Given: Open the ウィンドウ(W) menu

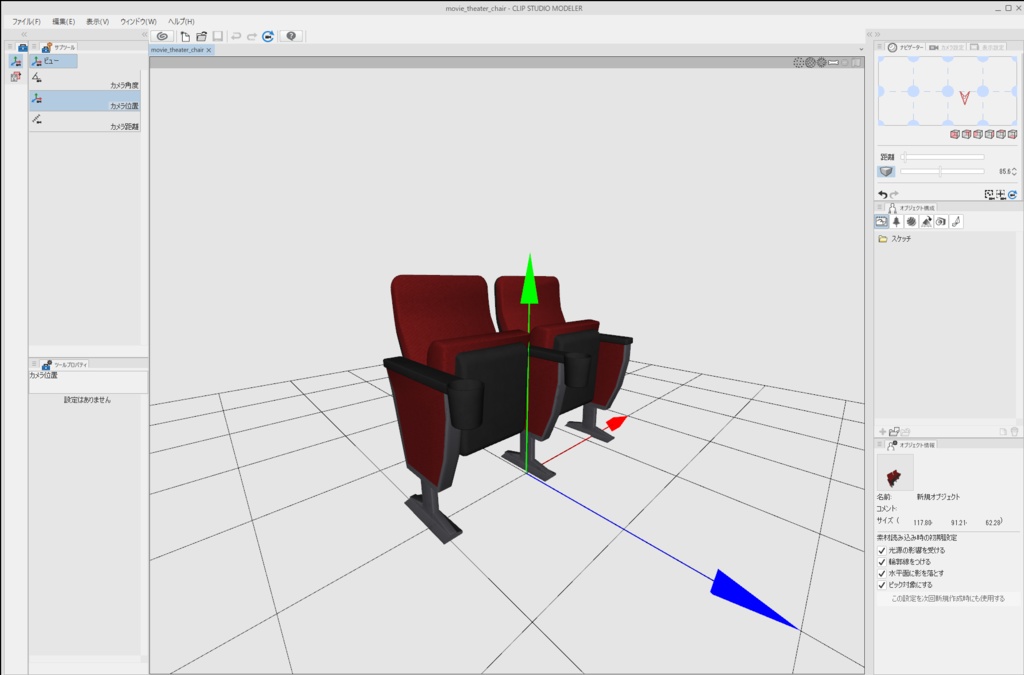Looking at the screenshot, I should point(138,22).
